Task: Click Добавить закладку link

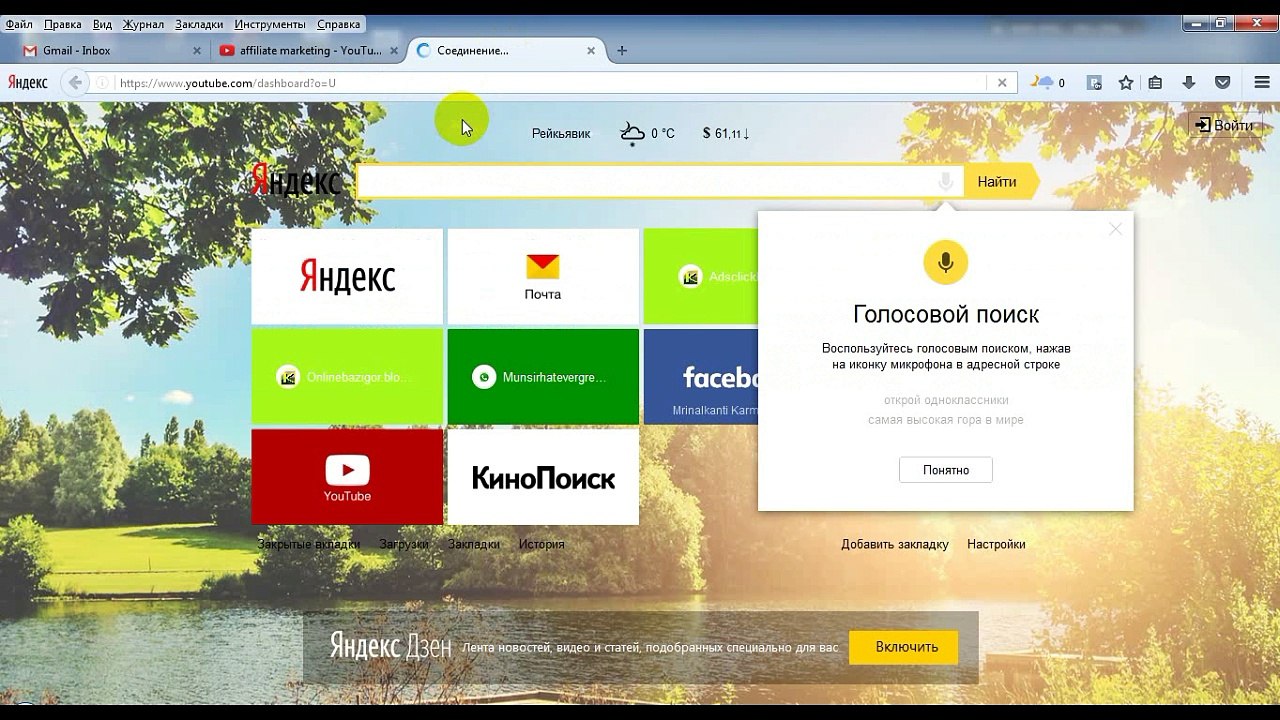Action: coord(895,544)
